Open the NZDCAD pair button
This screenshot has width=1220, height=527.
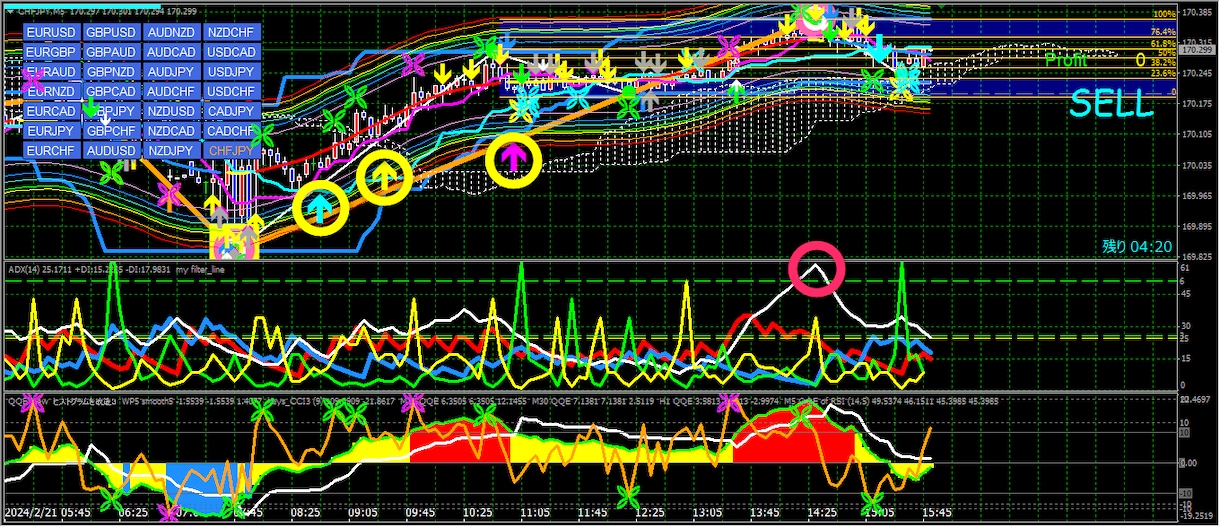171,131
